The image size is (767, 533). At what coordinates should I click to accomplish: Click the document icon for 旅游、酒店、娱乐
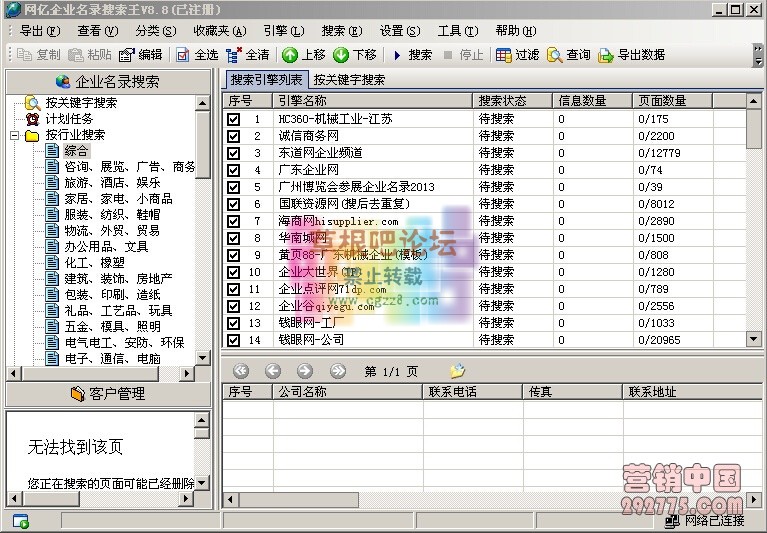click(52, 182)
